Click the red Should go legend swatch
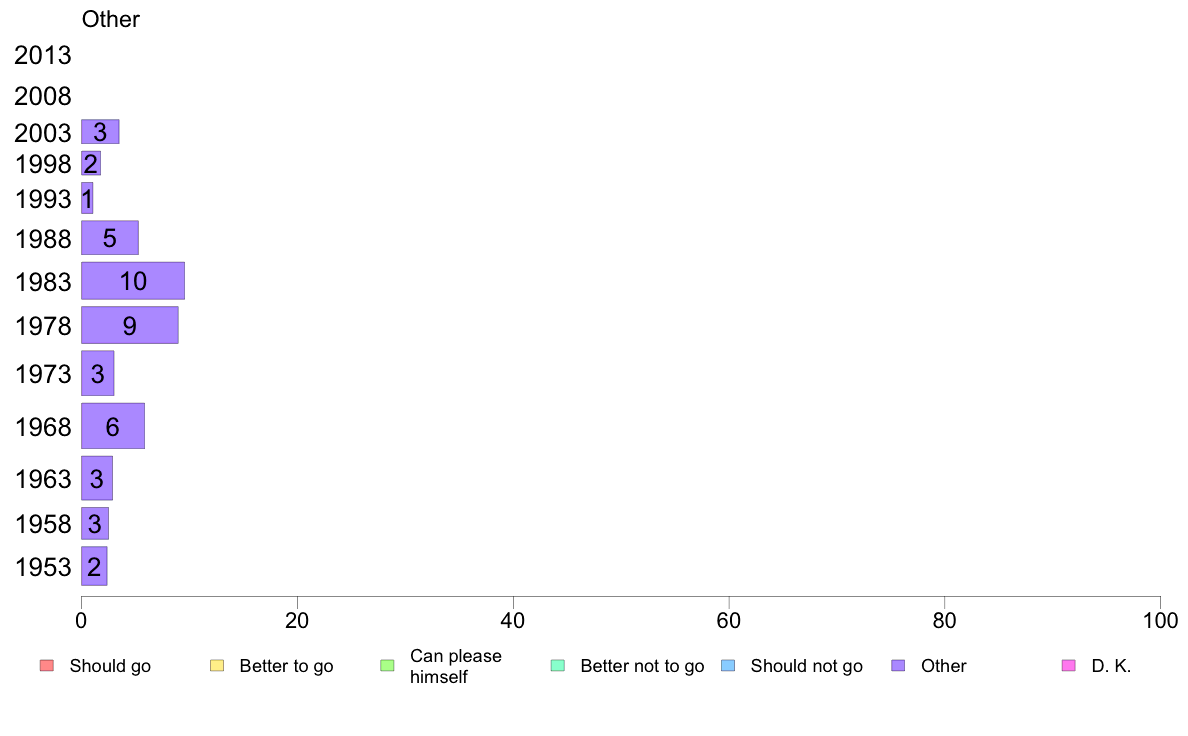The image size is (1188, 736). click(x=47, y=666)
